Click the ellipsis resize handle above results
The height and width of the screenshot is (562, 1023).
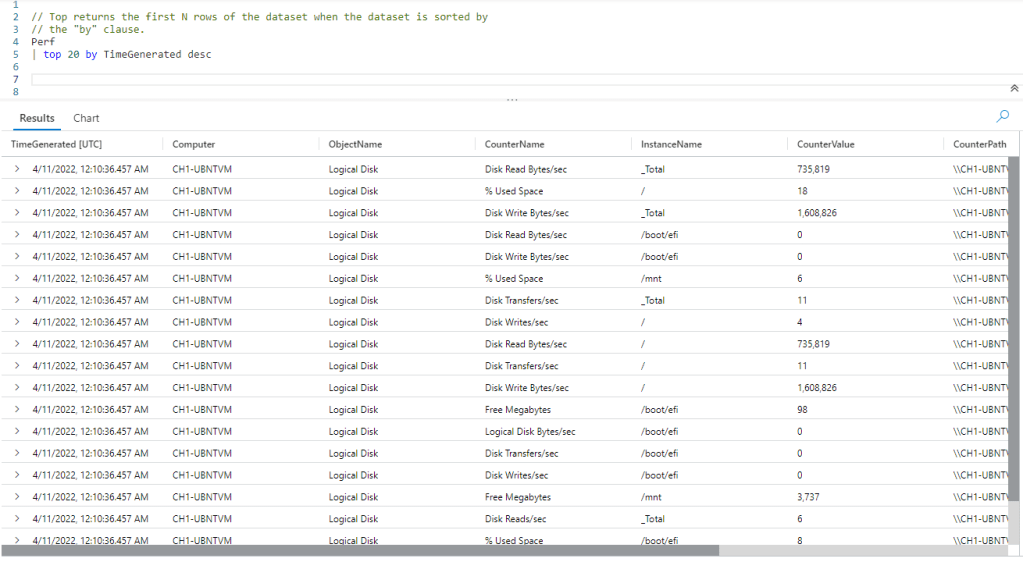[x=512, y=100]
